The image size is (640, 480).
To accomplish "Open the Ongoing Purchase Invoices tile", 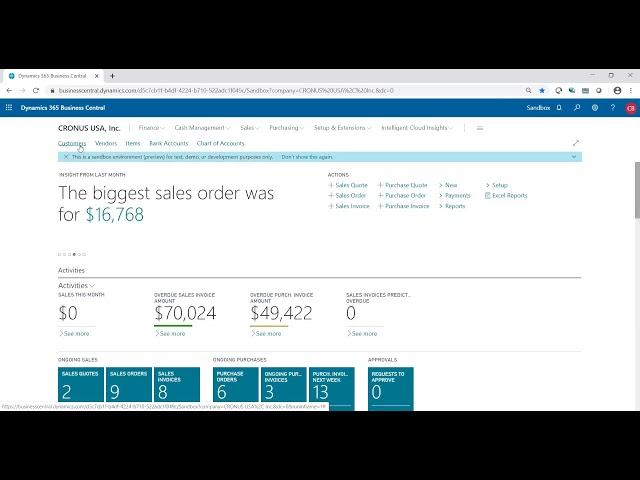I will click(284, 387).
